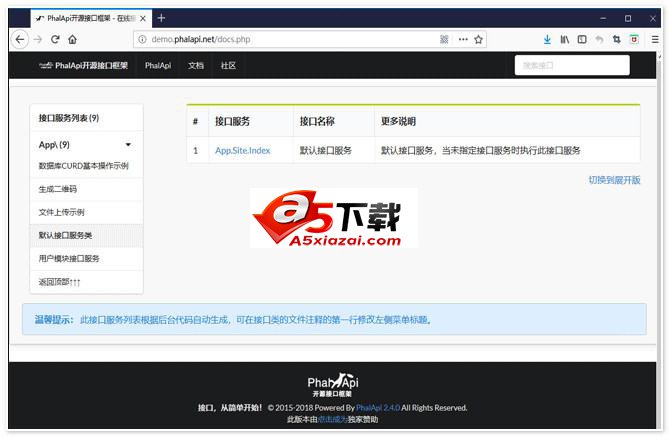Click the undo arrow toolbar icon
Image resolution: width=669 pixels, height=437 pixels.
point(599,39)
